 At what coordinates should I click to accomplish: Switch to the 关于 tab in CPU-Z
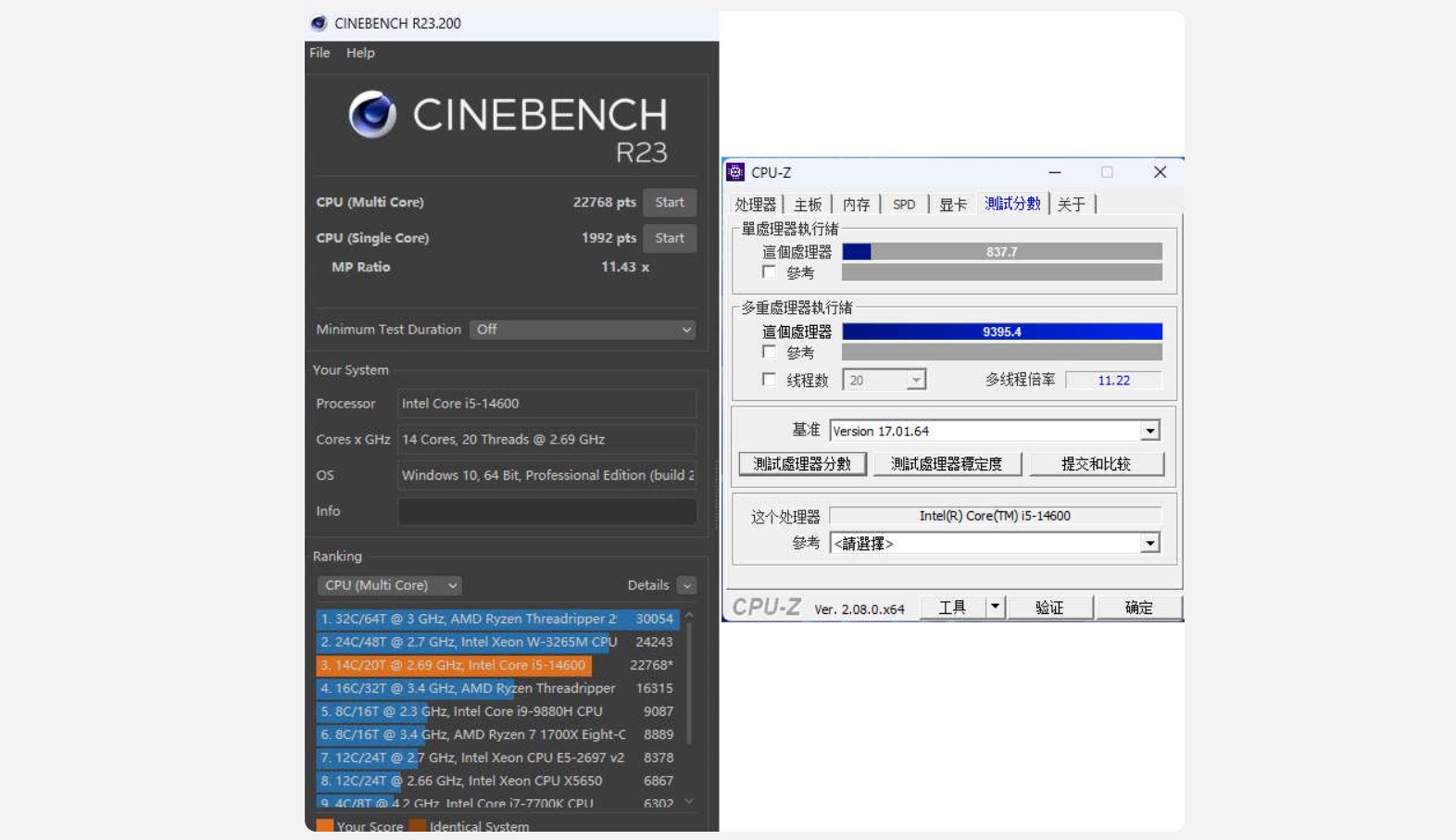click(x=1072, y=205)
